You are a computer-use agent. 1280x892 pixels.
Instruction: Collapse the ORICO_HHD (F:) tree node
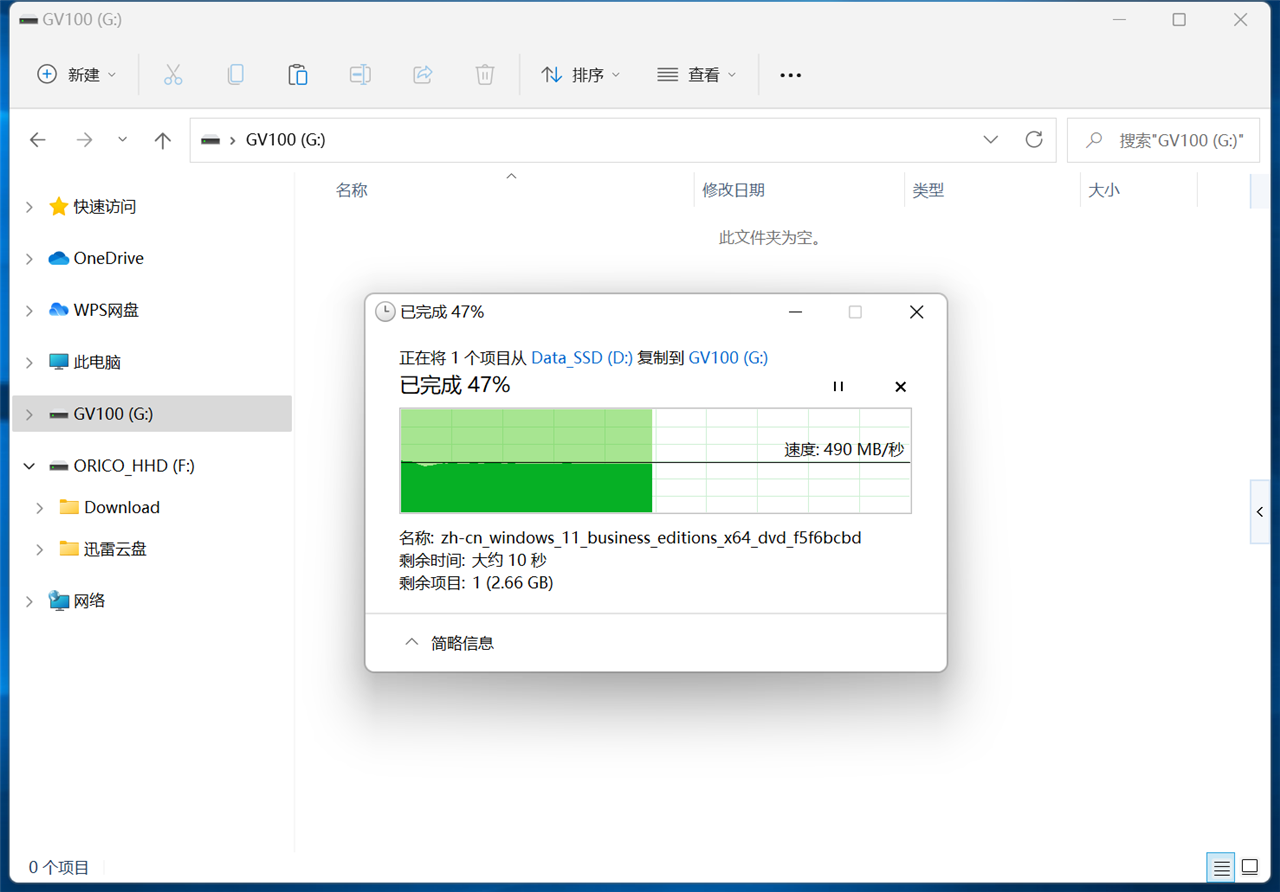pos(29,466)
